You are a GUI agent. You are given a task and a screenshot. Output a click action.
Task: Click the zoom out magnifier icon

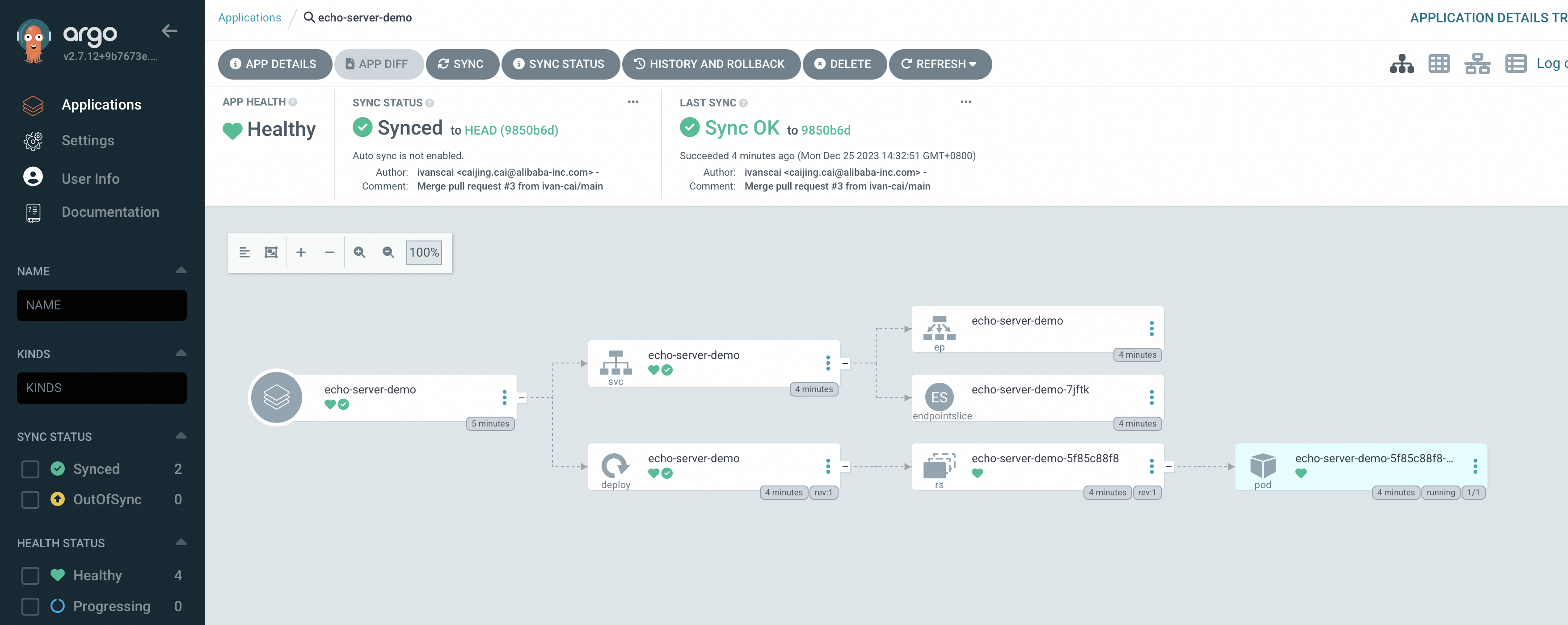pyautogui.click(x=388, y=253)
